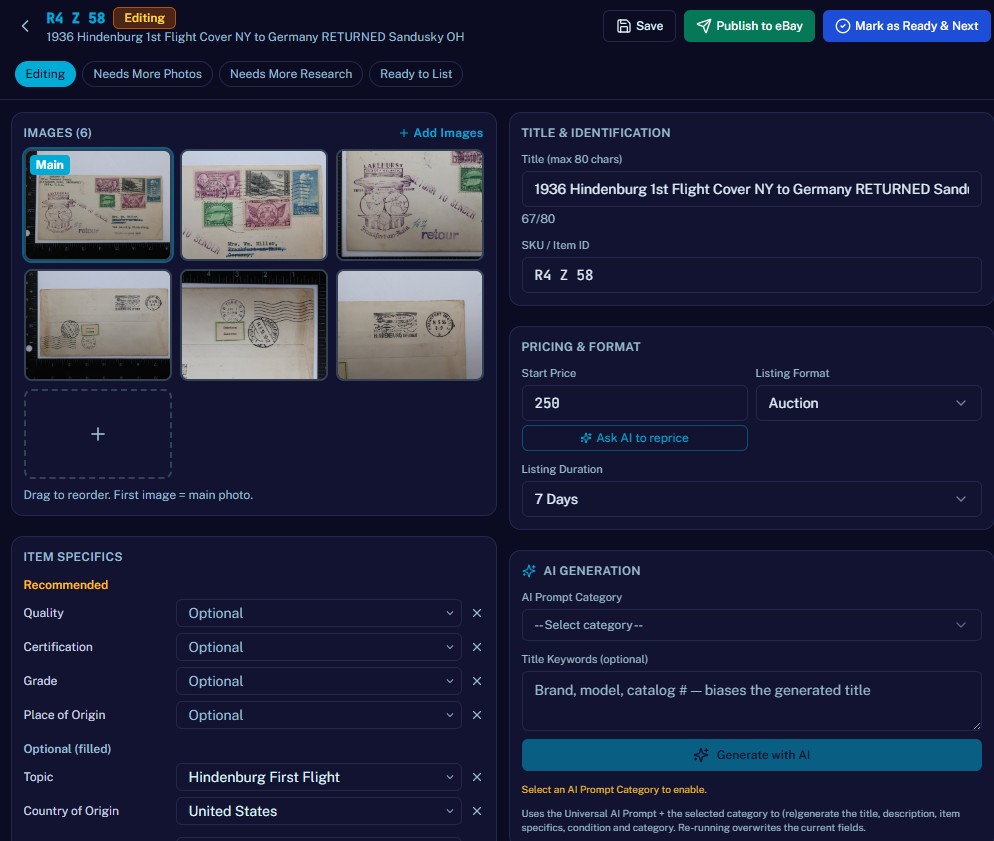Open the Certification dropdown
Screen dimensions: 994x841
click(319, 647)
